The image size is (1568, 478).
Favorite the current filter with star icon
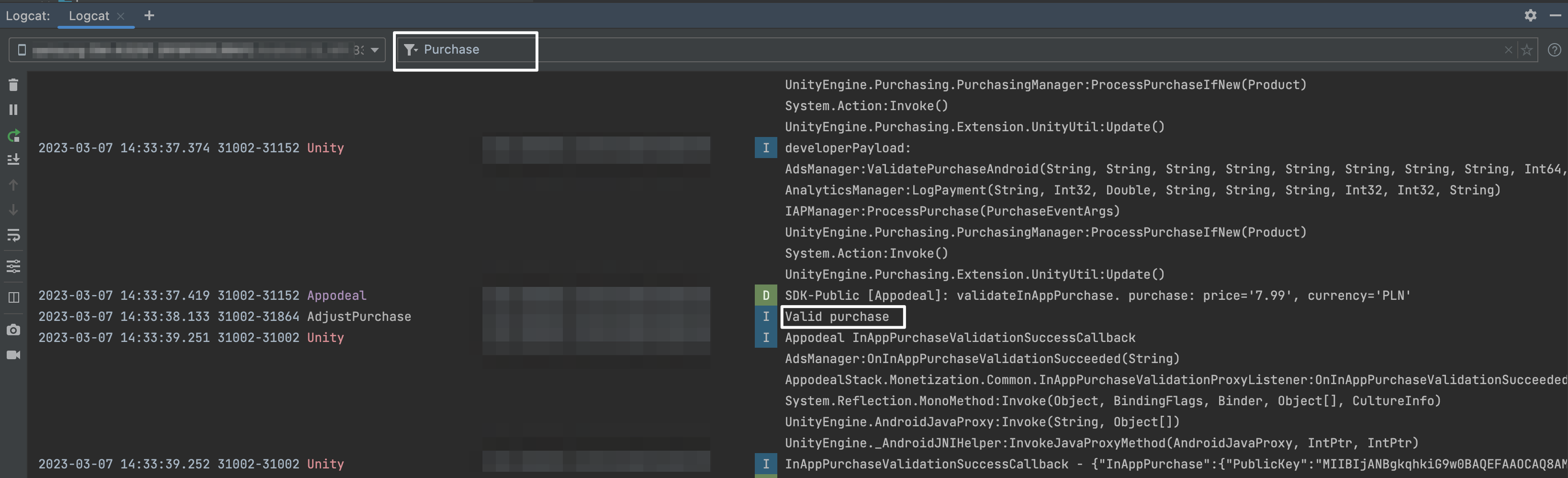click(x=1527, y=50)
